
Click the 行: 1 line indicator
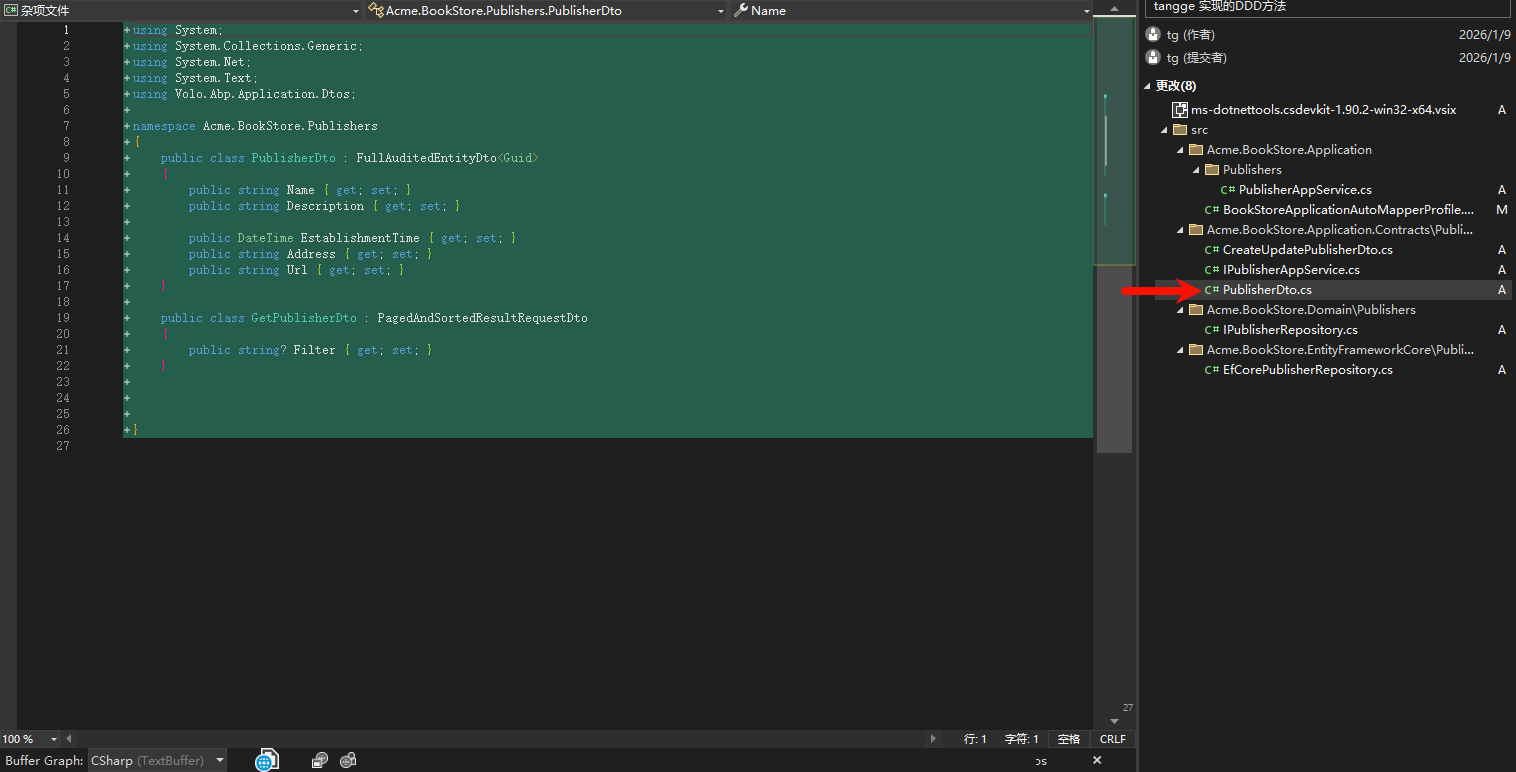pyautogui.click(x=975, y=739)
